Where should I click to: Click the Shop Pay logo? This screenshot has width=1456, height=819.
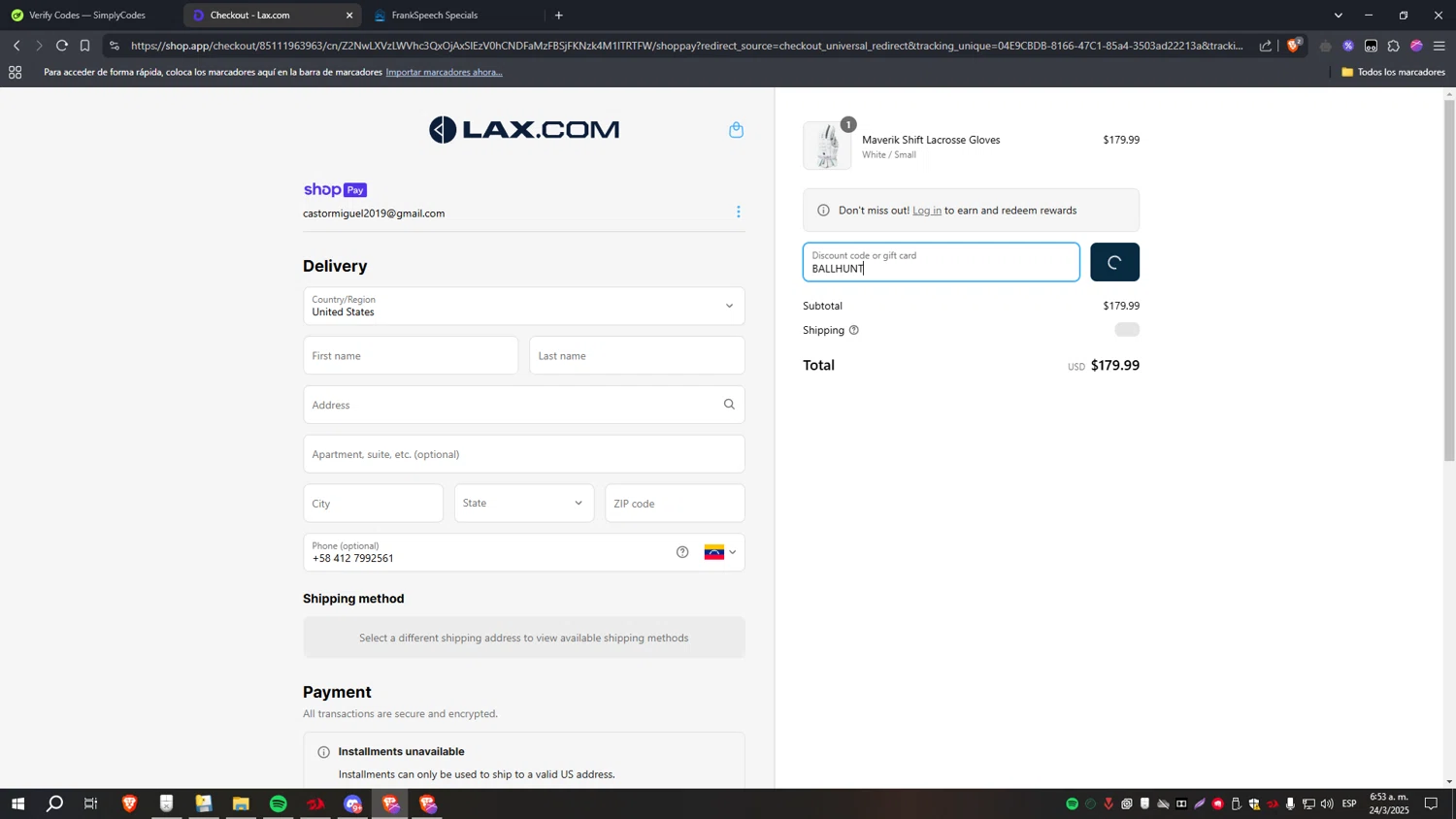pyautogui.click(x=335, y=190)
